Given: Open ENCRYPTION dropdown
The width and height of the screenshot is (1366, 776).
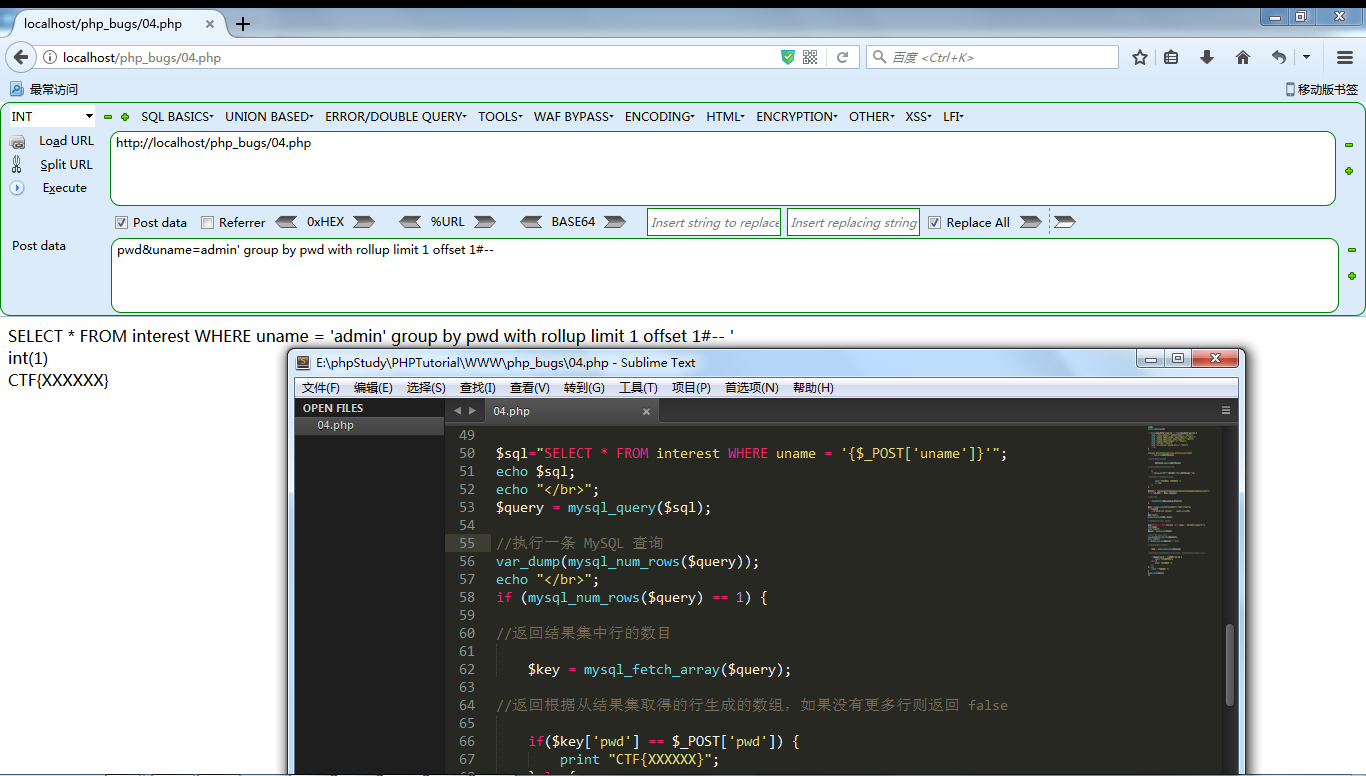Looking at the screenshot, I should (797, 117).
